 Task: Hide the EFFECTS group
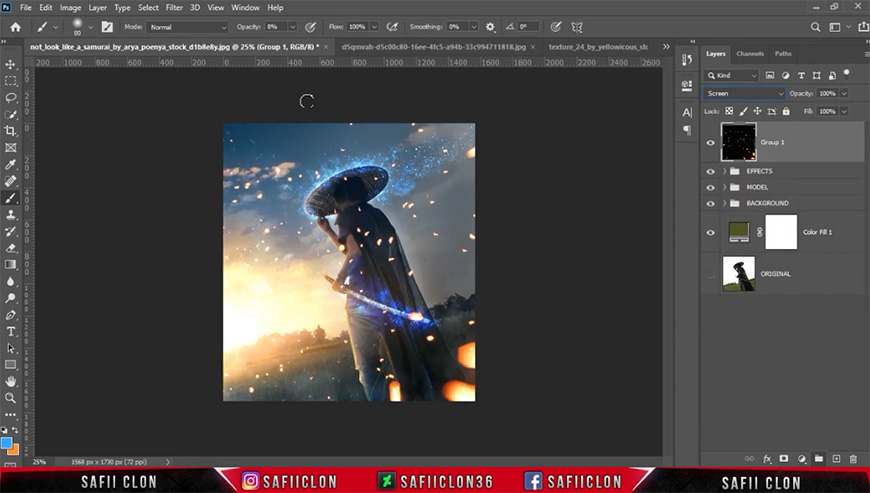click(x=710, y=171)
